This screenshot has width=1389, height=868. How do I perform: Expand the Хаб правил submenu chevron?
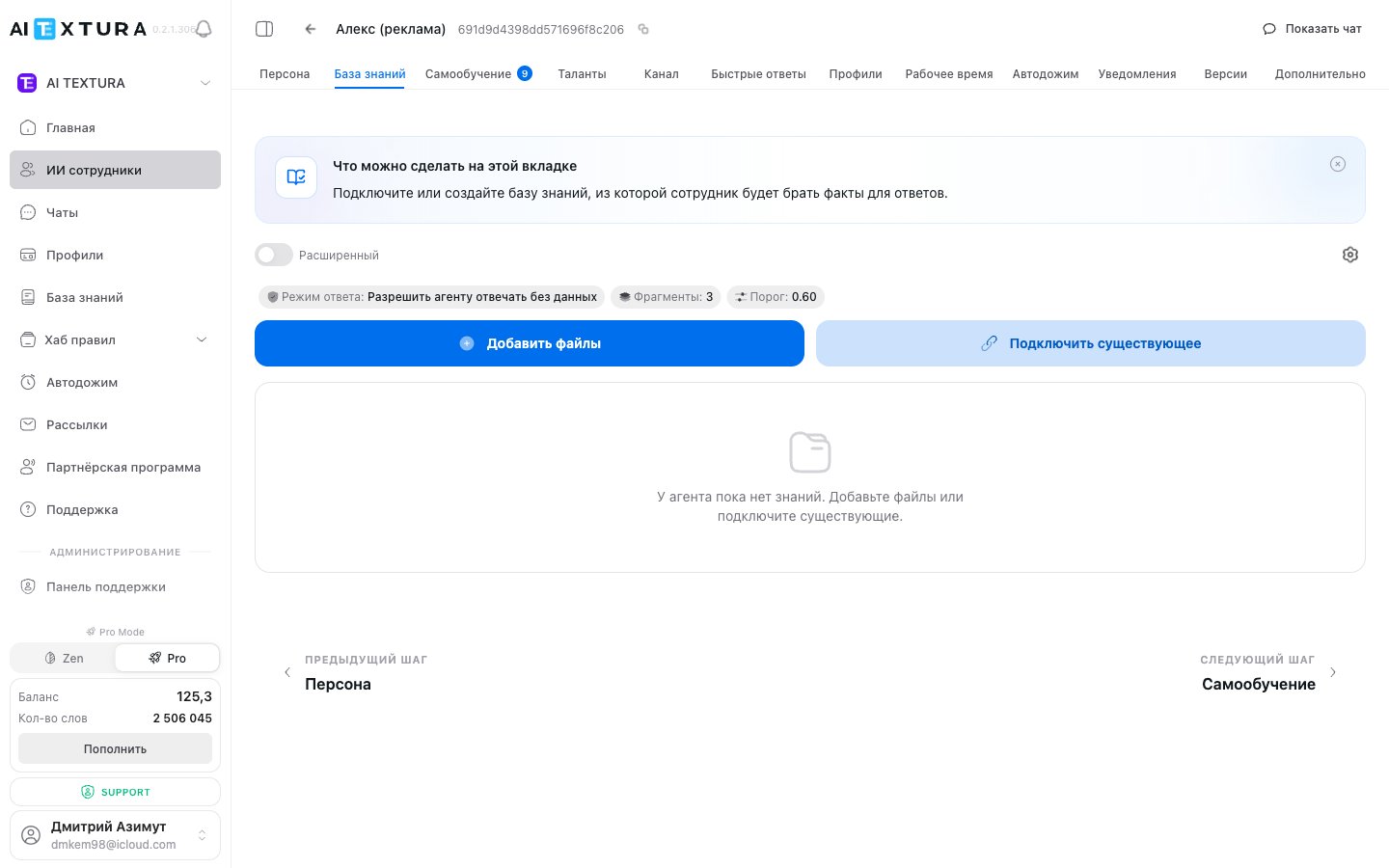coord(202,339)
